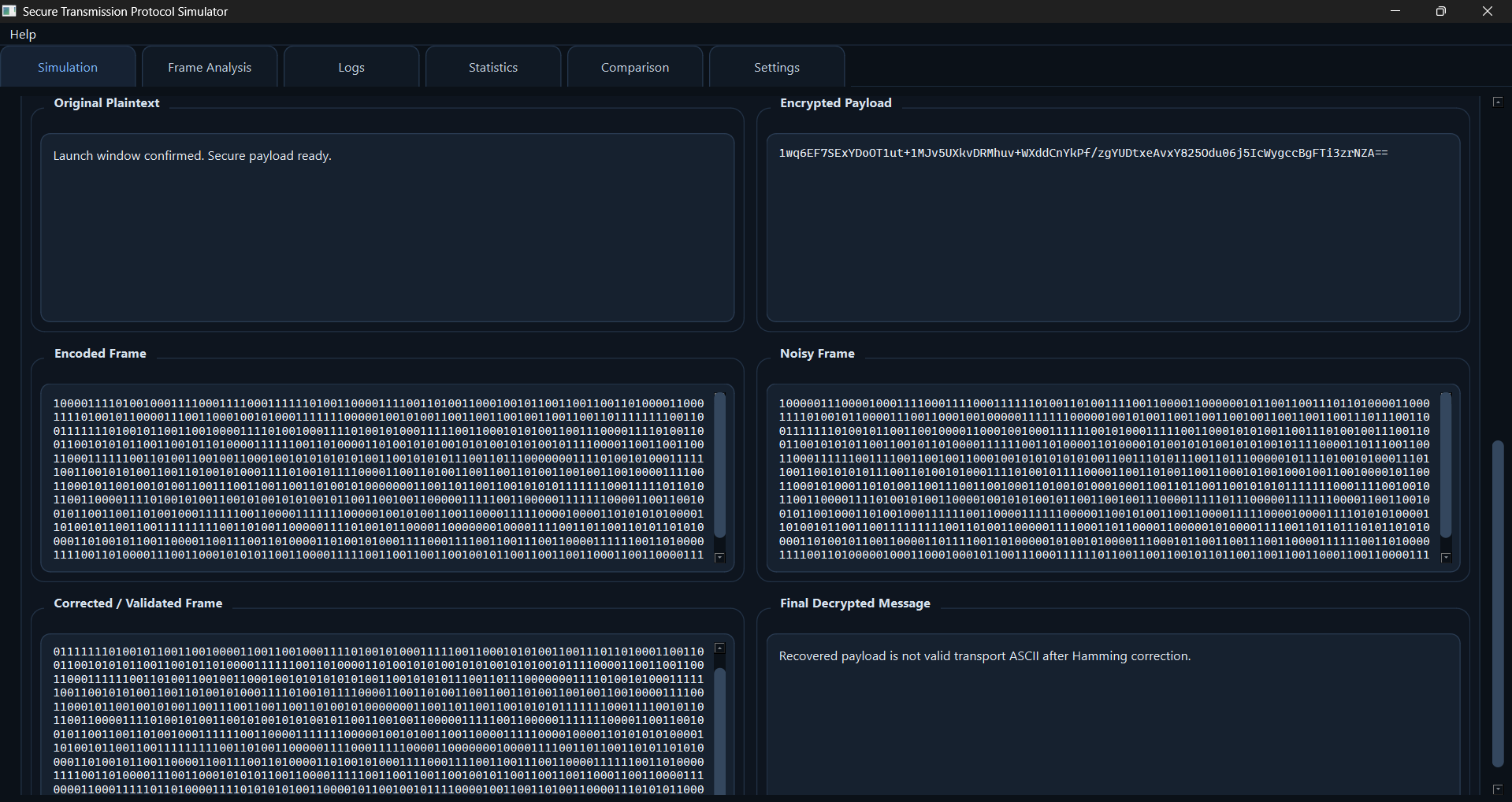Click the 'Launch window confirmed' plaintext line

point(192,156)
